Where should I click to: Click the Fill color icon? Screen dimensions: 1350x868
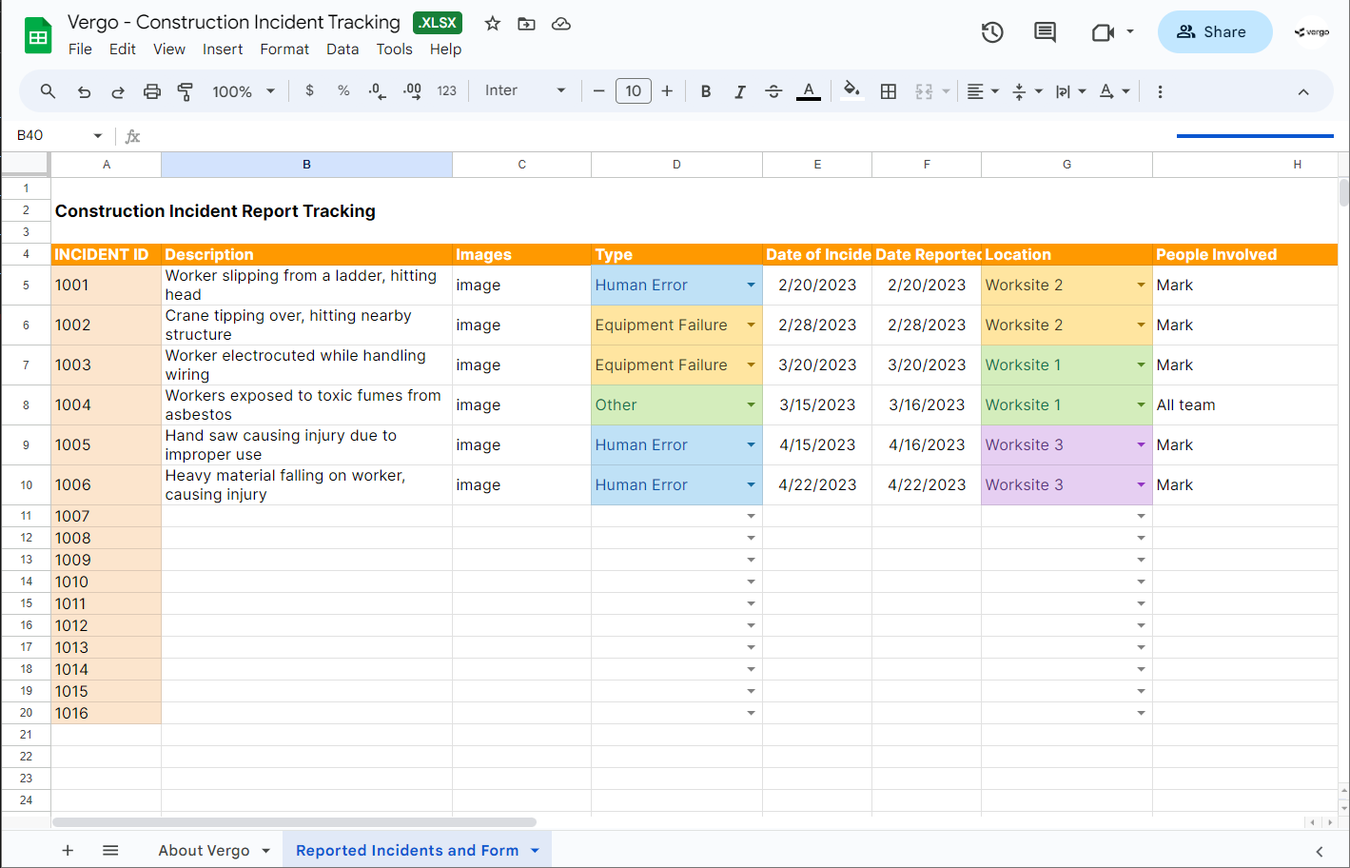tap(849, 91)
